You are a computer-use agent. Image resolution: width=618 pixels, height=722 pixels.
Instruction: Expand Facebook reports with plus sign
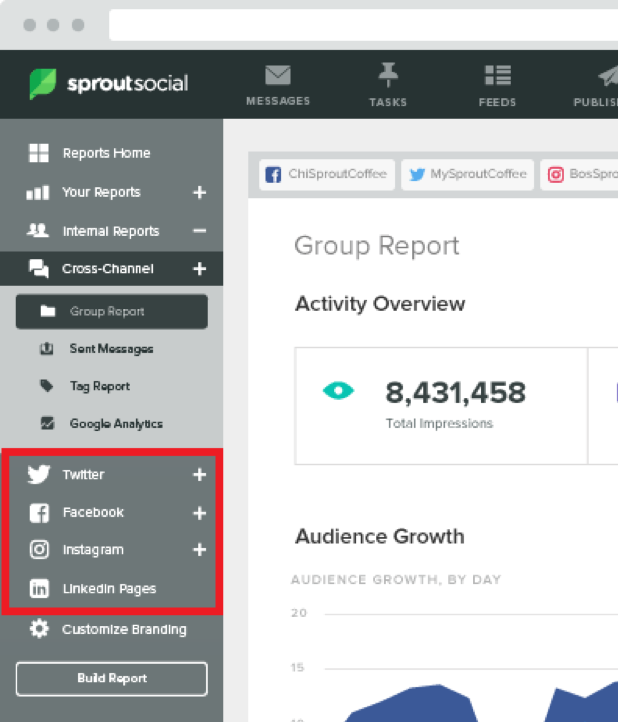tap(199, 513)
